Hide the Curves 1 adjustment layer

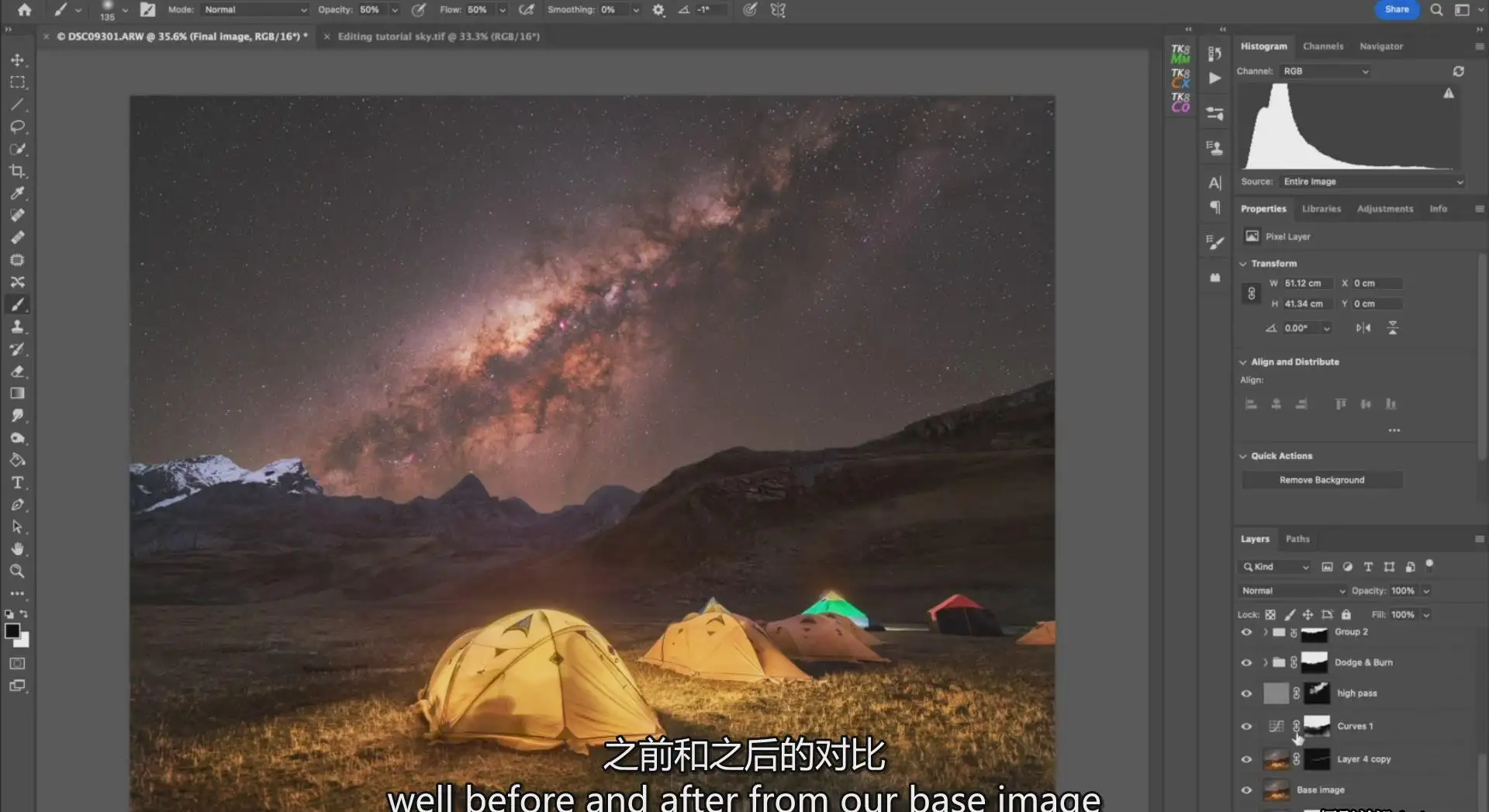(1246, 727)
